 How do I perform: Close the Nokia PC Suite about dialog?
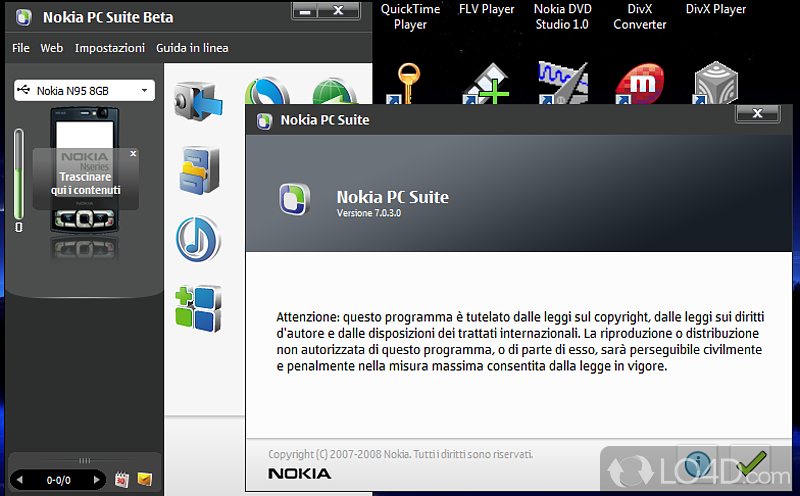pyautogui.click(x=758, y=113)
